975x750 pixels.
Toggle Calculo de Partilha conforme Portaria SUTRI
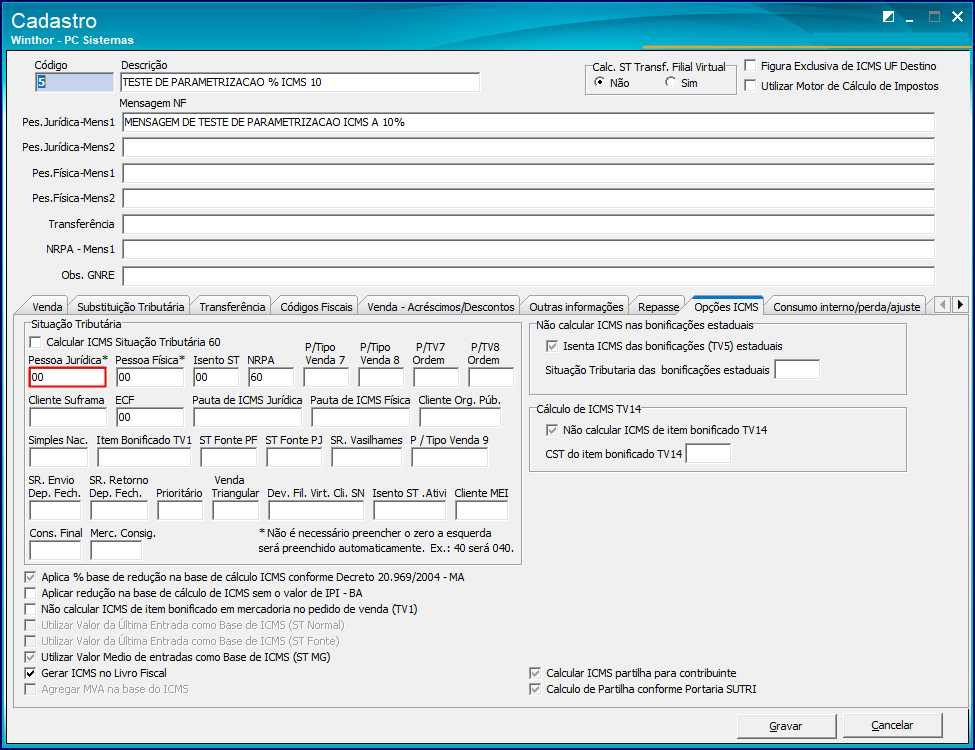(535, 689)
